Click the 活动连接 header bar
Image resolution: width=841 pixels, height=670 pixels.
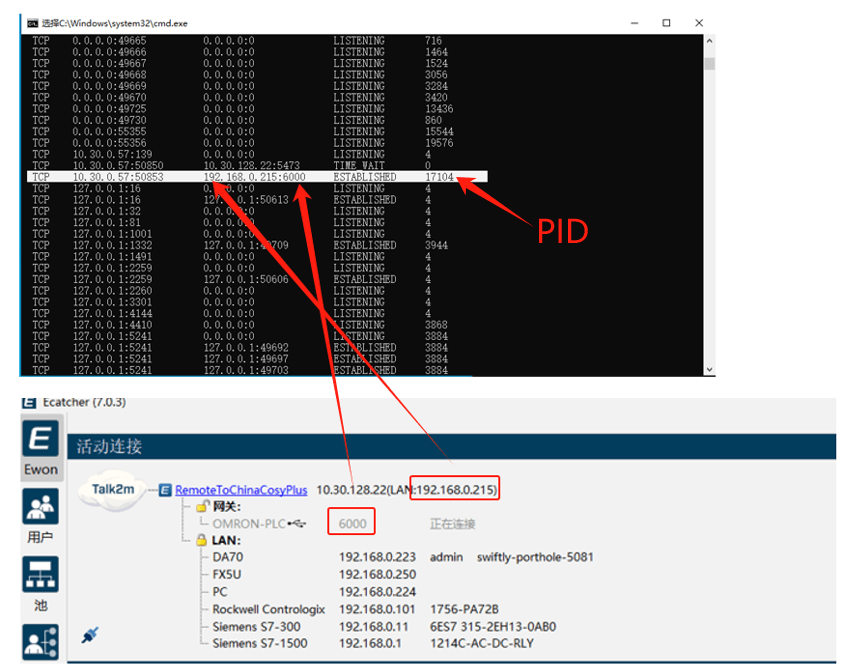point(451,446)
